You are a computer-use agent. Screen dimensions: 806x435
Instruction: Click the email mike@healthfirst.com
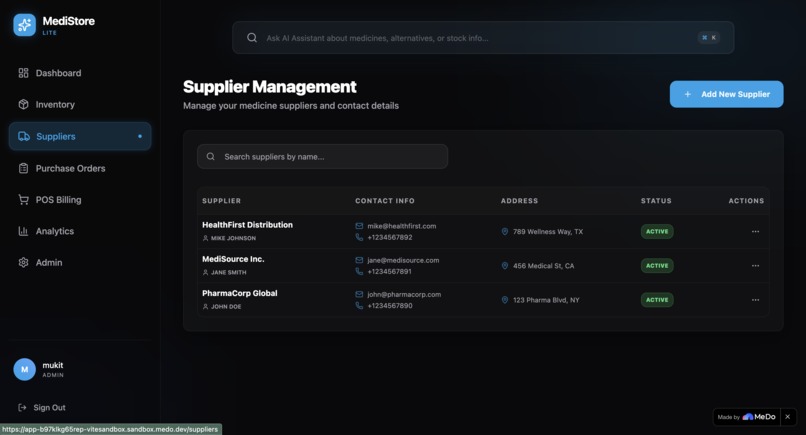[x=401, y=226]
